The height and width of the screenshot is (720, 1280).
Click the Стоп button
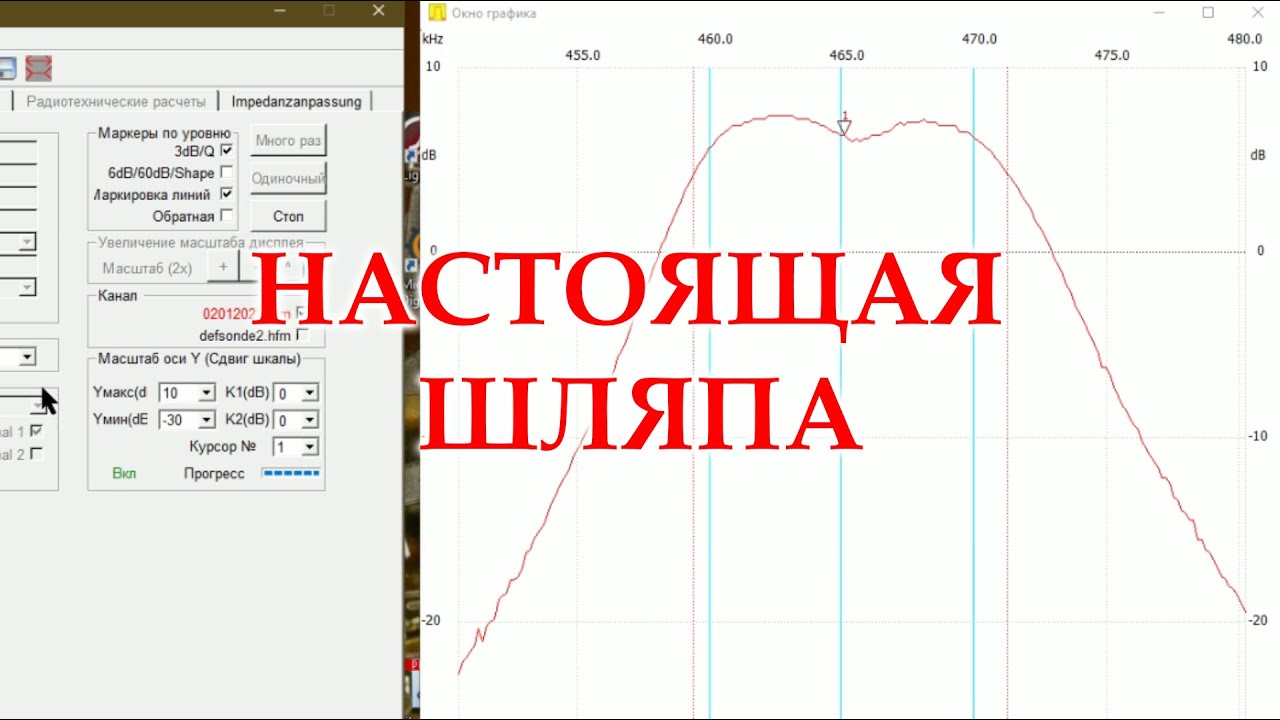pos(288,216)
